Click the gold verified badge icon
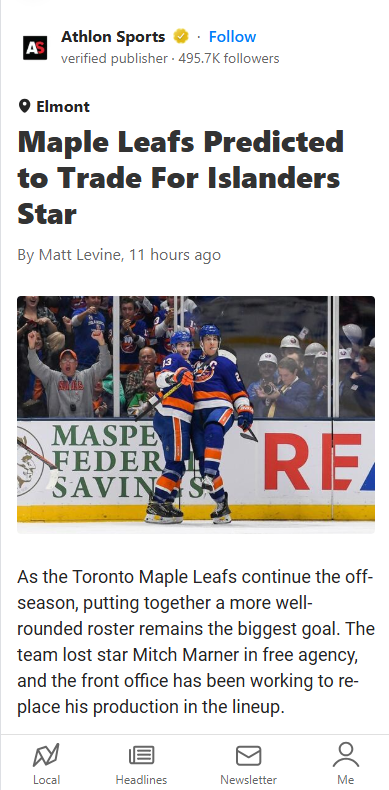The image size is (389, 790). [x=181, y=37]
